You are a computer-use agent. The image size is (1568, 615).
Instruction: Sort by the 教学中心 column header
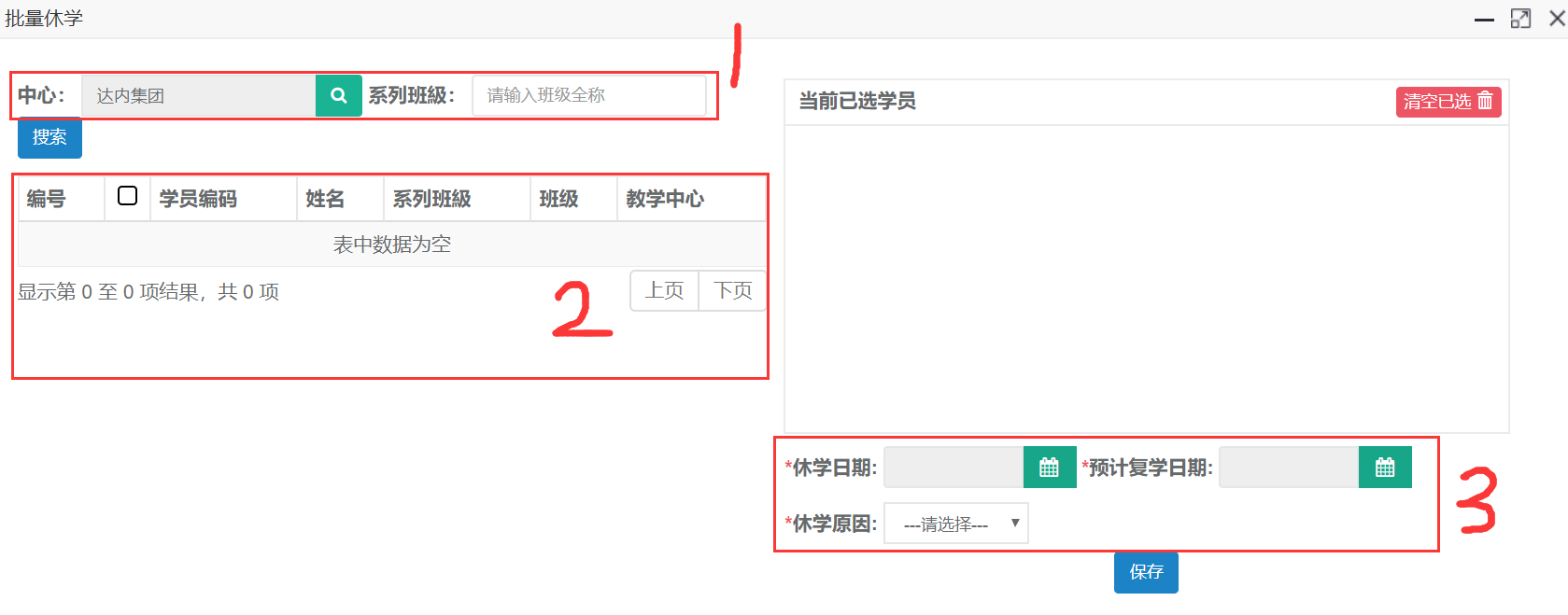tap(665, 199)
